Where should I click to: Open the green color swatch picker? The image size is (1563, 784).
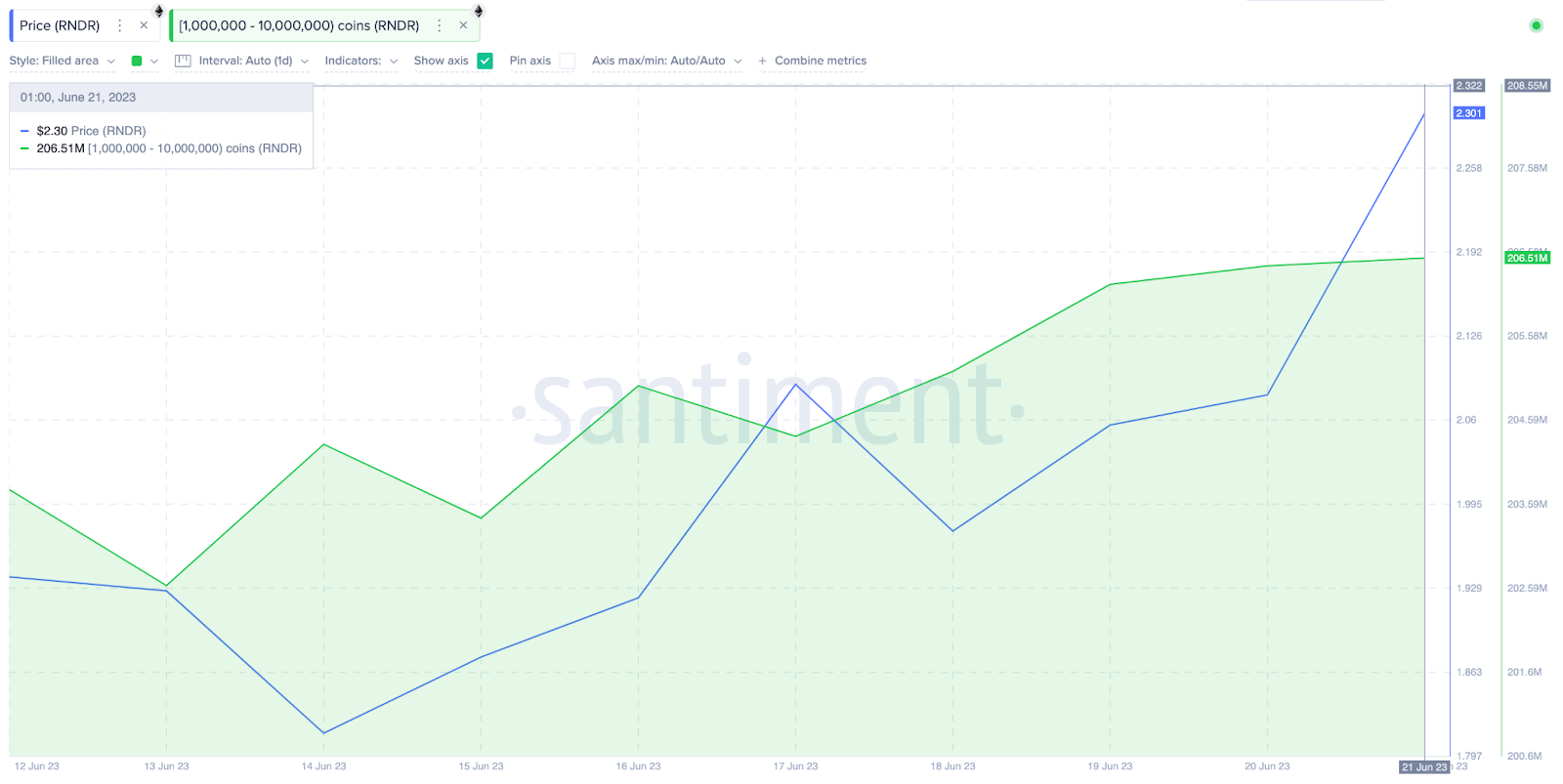coord(144,61)
